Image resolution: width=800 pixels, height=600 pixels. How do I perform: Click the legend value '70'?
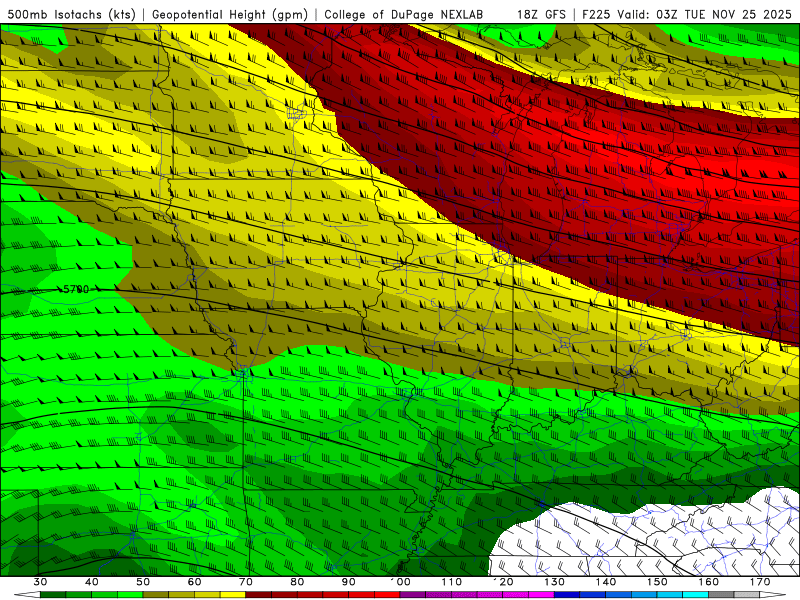pyautogui.click(x=246, y=582)
